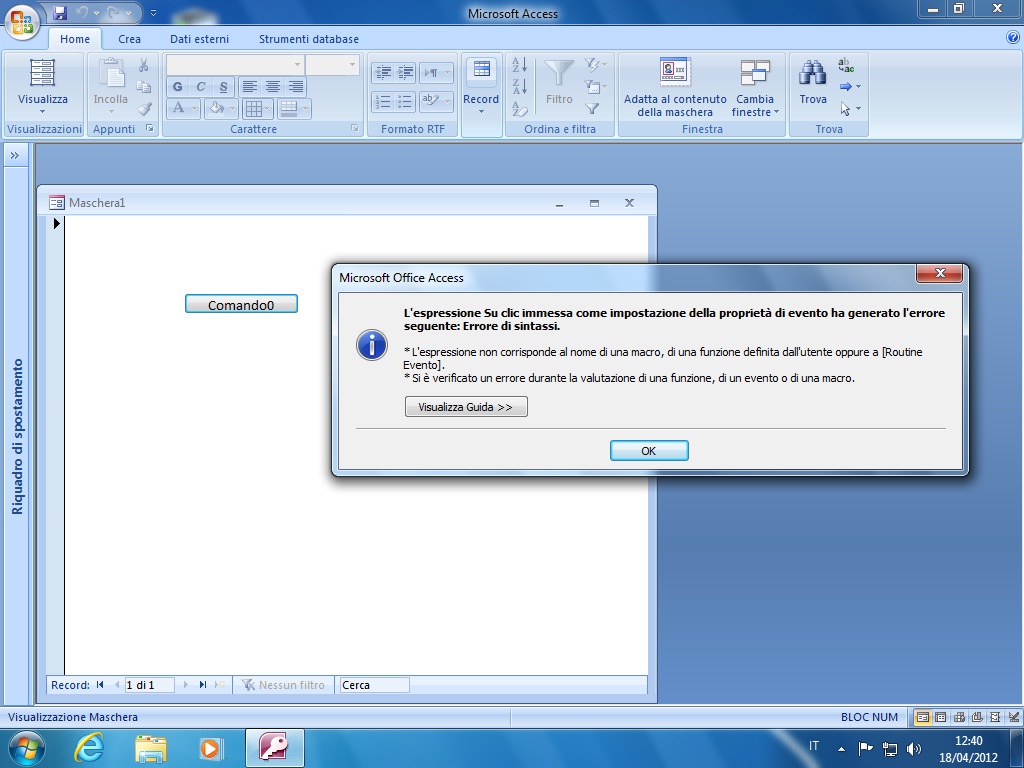The width and height of the screenshot is (1024, 768).
Task: Click the Comando0 button on the form
Action: click(x=241, y=304)
